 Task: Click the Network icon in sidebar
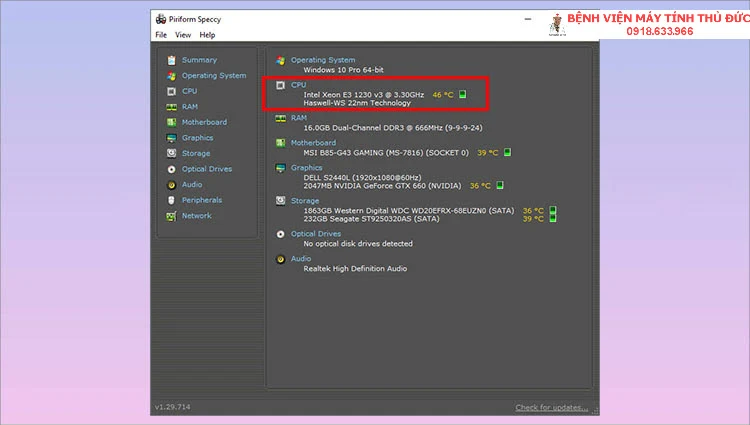[171, 216]
